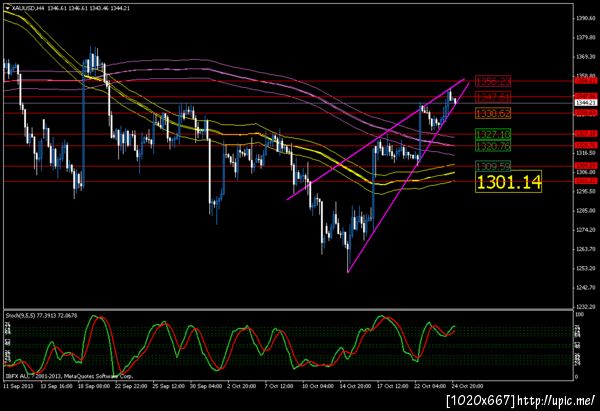Click the XAUUSD,H4 chart title text
The image size is (600, 411).
pos(28,8)
